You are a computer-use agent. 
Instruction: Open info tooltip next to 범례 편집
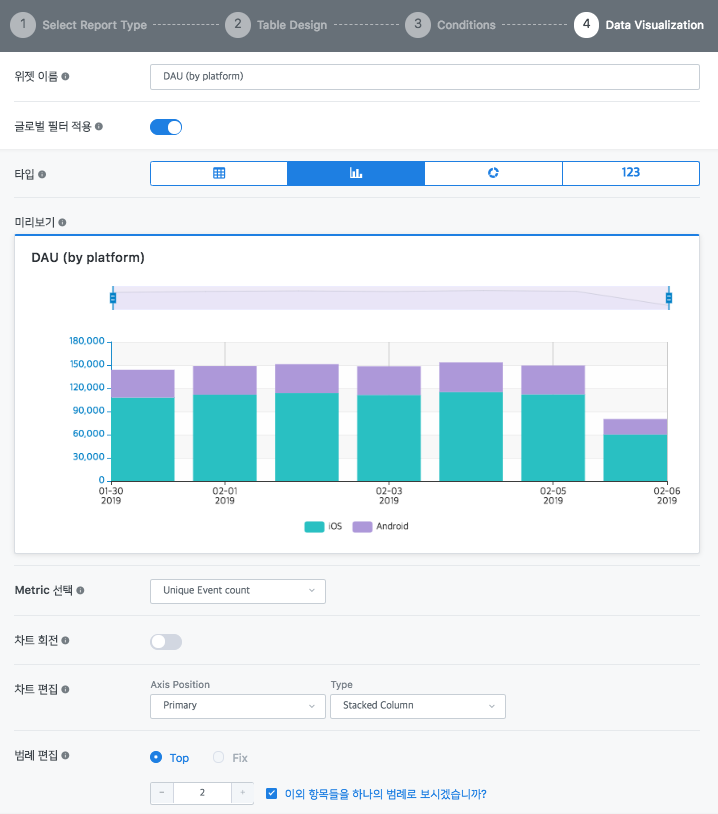coord(65,755)
